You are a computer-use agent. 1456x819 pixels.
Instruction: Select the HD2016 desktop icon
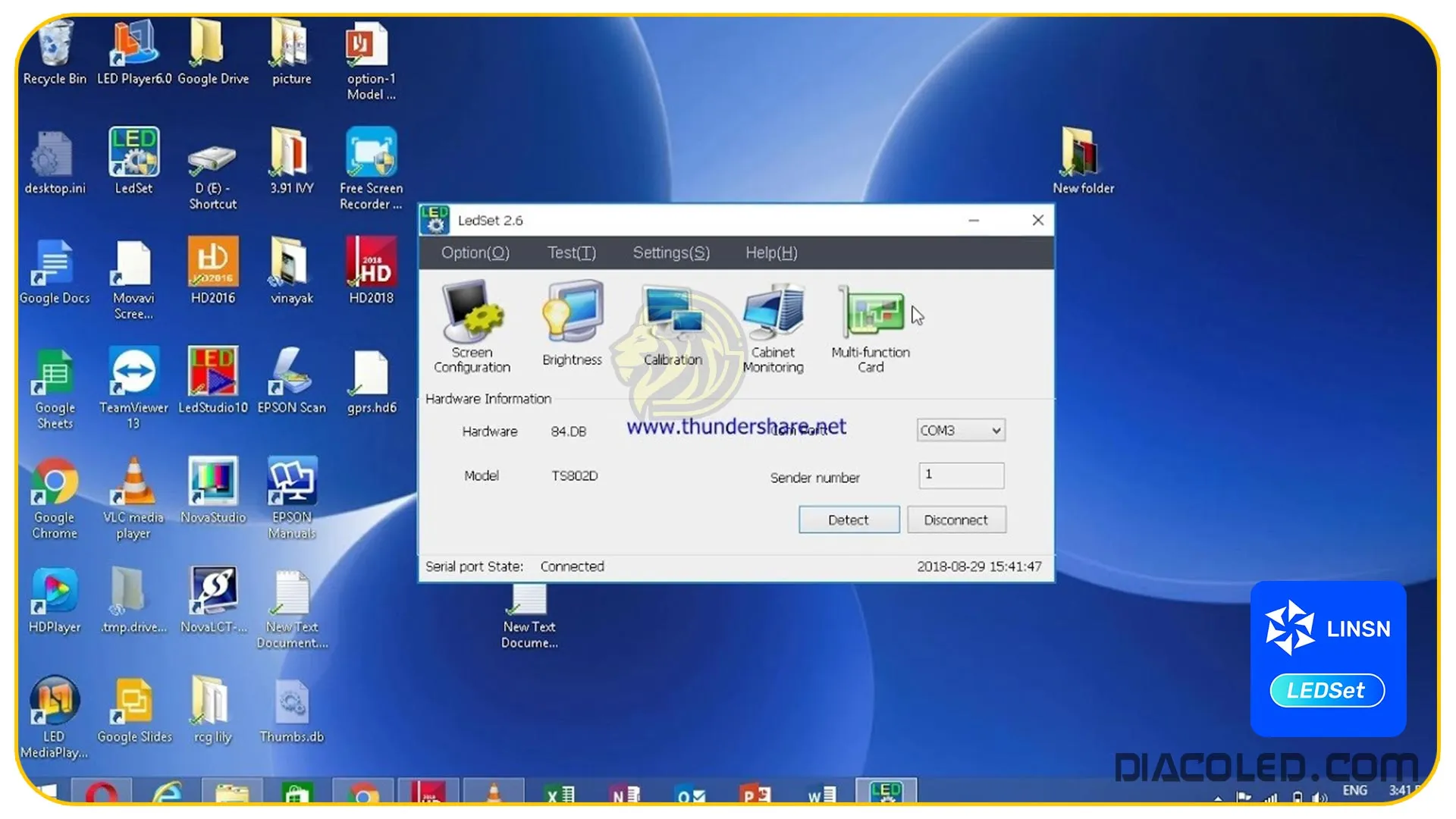tap(213, 271)
